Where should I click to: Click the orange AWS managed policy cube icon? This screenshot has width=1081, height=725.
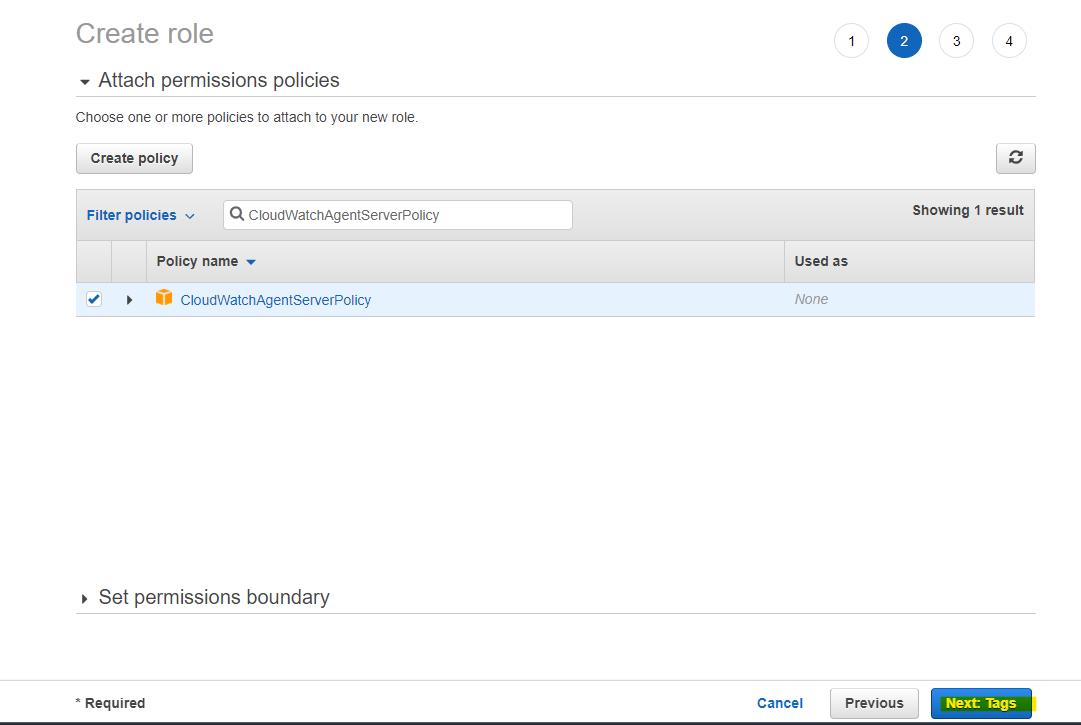pyautogui.click(x=164, y=298)
